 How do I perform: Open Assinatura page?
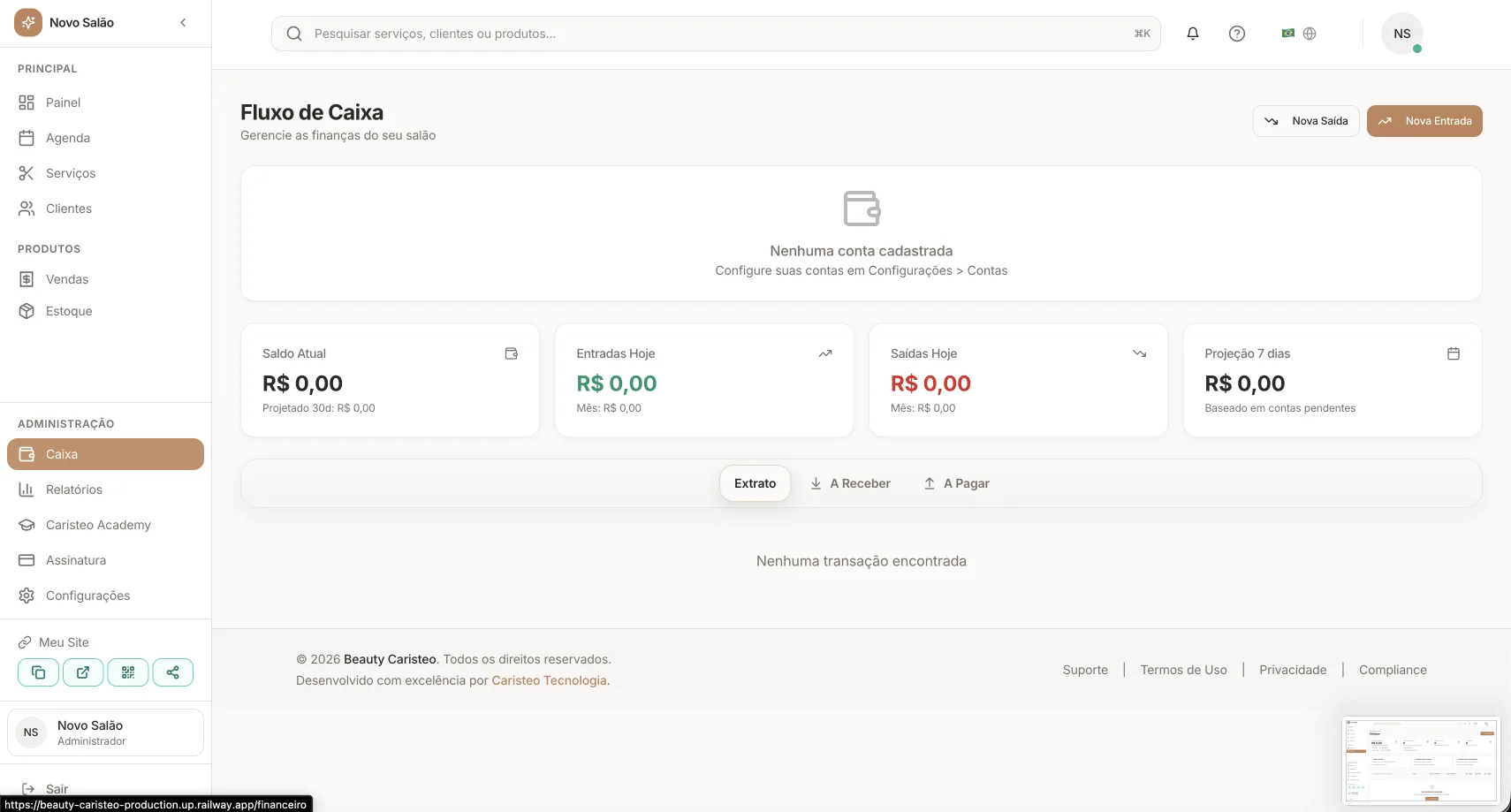point(105,560)
